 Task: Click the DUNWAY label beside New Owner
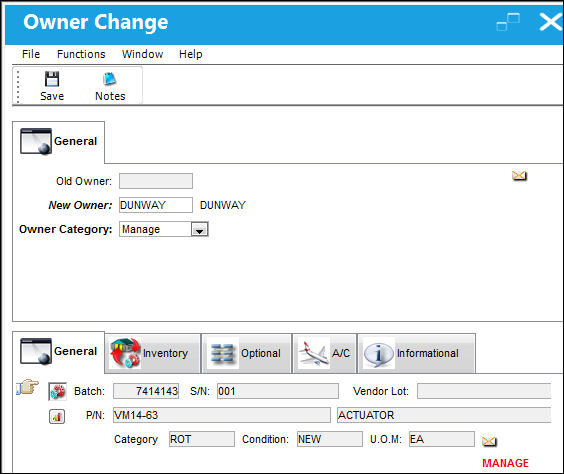pyautogui.click(x=223, y=205)
